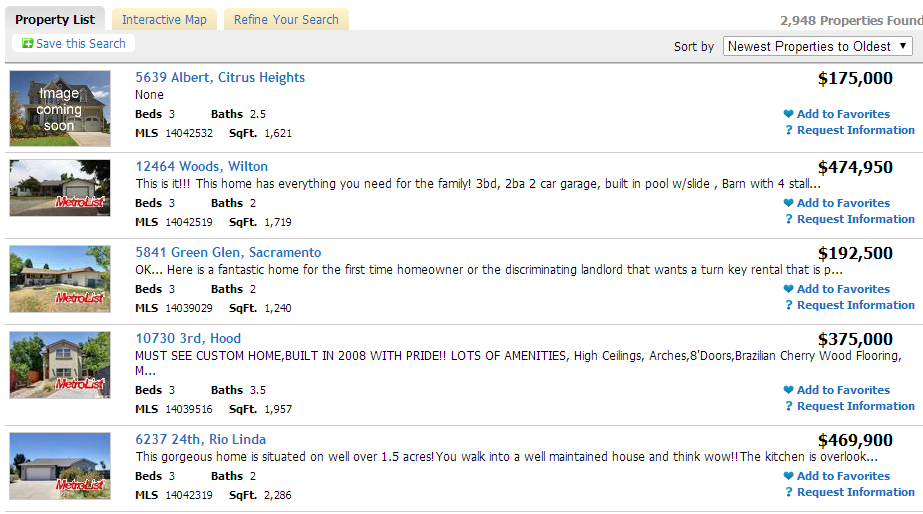Switch to the Interactive Map tab
The height and width of the screenshot is (514, 923).
point(164,20)
